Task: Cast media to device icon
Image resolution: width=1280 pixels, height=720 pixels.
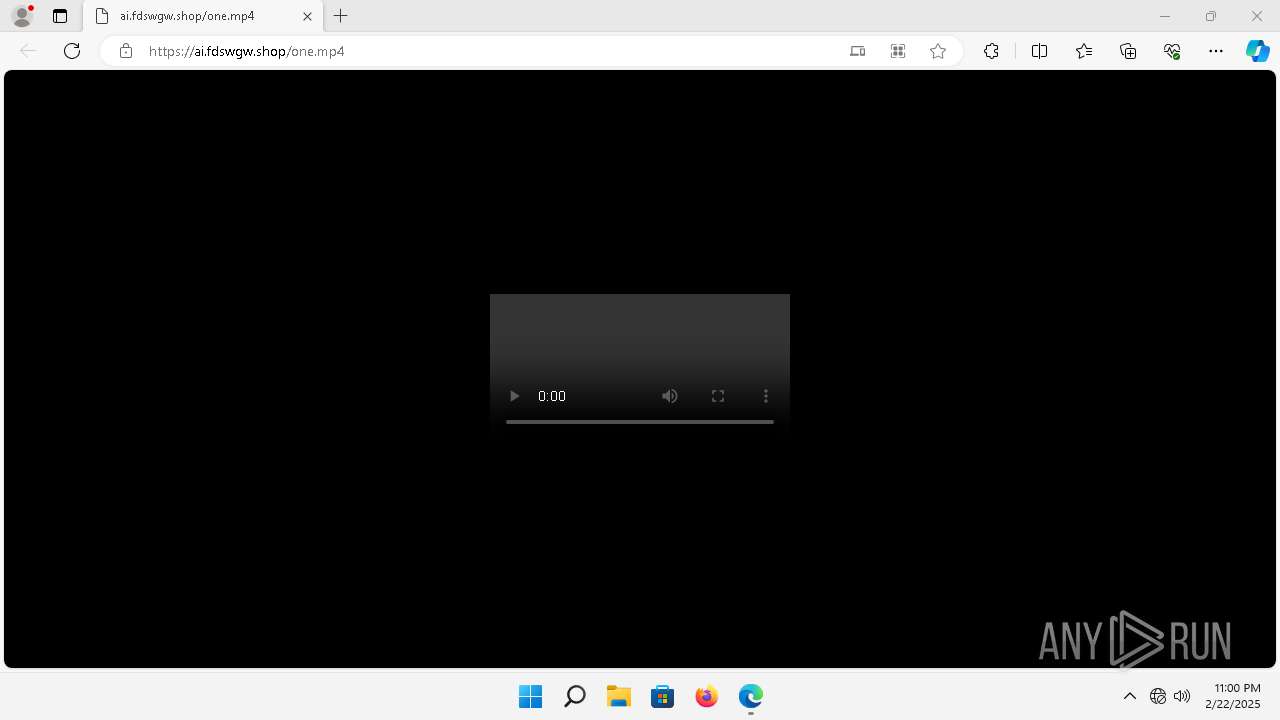Action: pos(857,51)
